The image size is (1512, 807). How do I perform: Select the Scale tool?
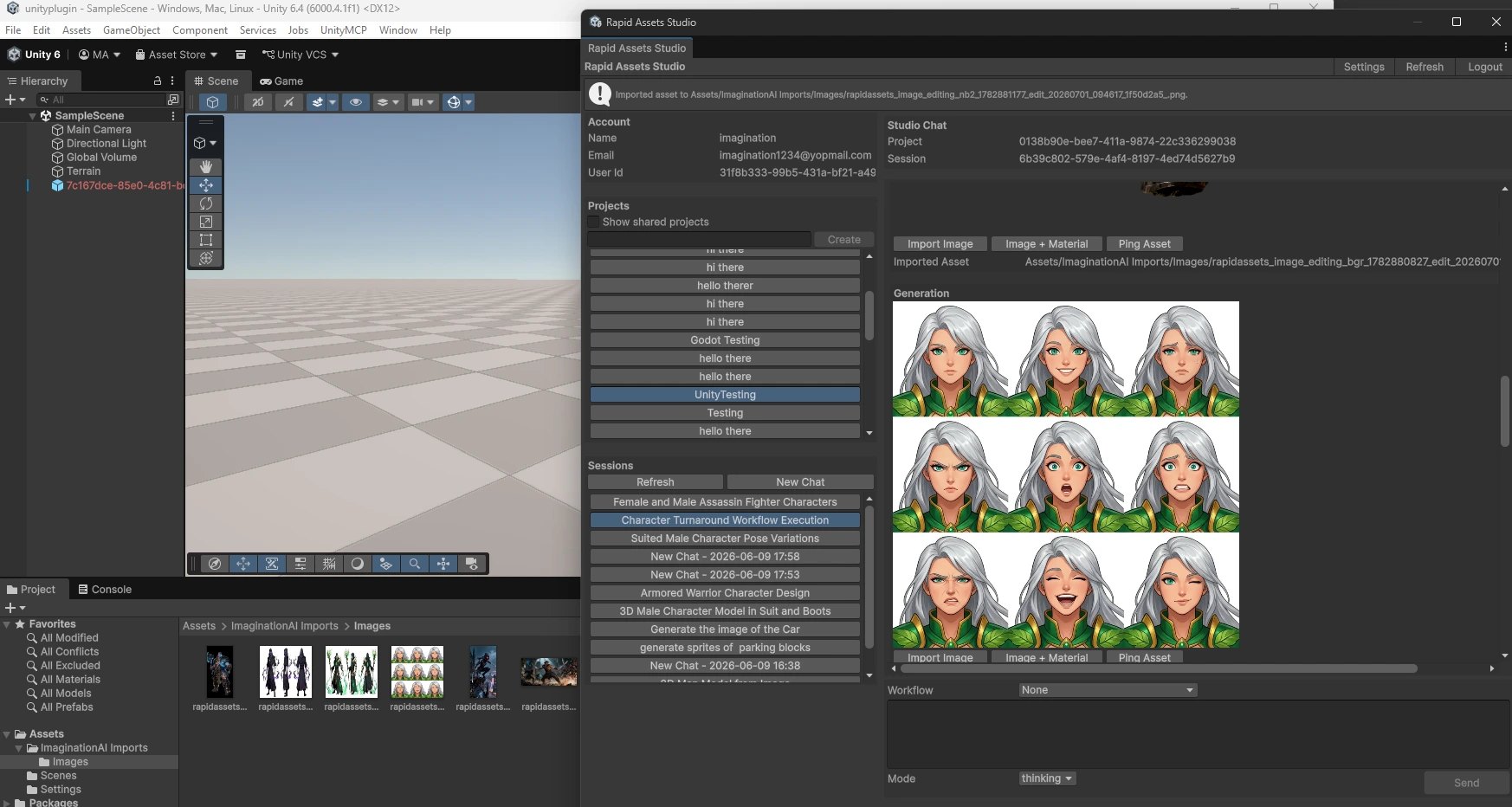[x=206, y=221]
